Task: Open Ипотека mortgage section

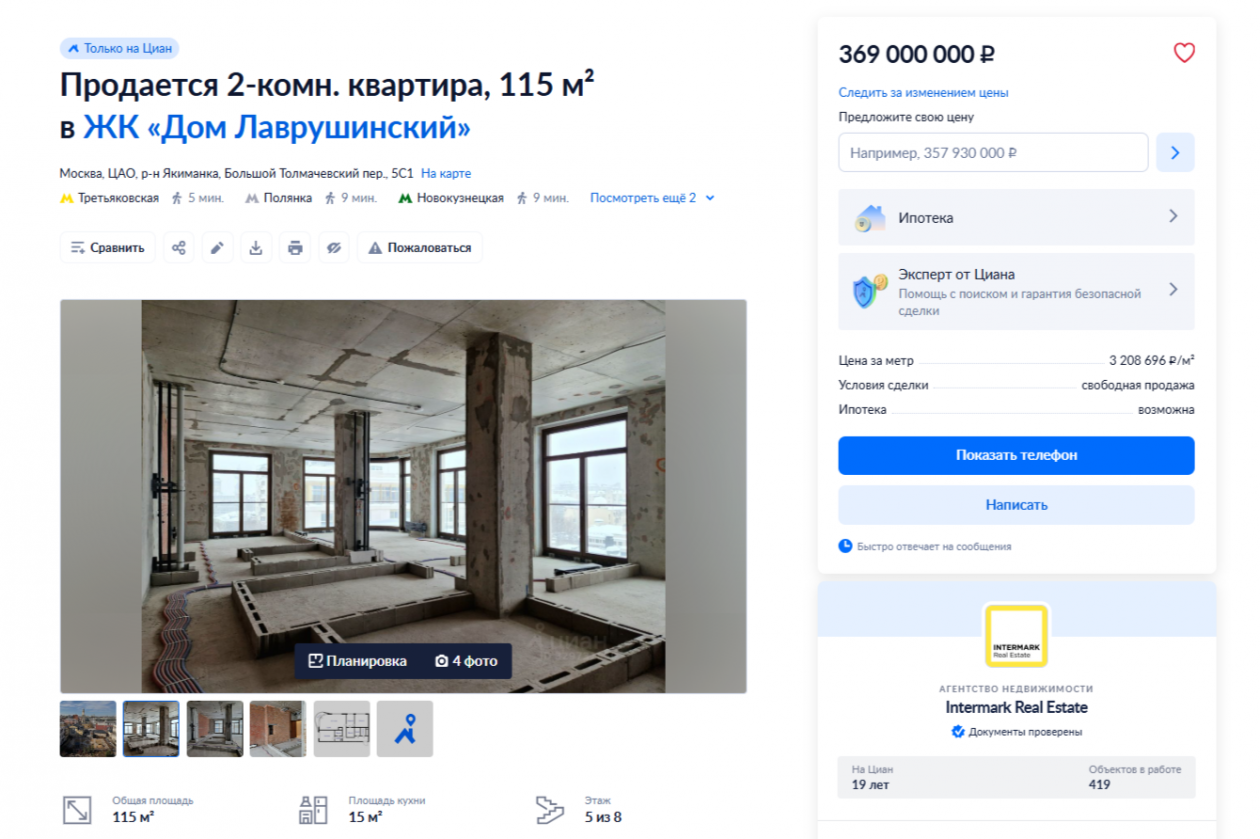Action: click(1016, 217)
